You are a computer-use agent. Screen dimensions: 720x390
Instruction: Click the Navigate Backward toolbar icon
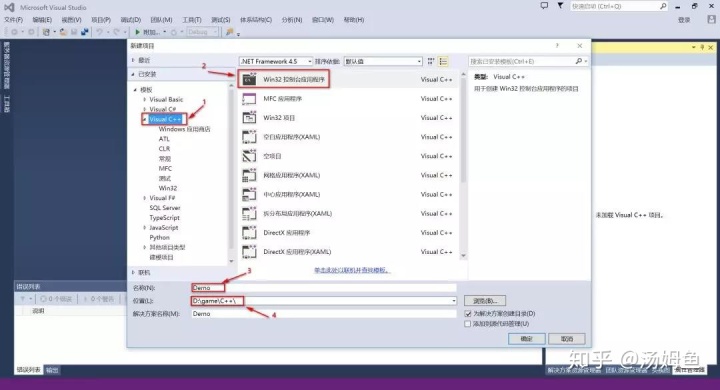pyautogui.click(x=15, y=32)
